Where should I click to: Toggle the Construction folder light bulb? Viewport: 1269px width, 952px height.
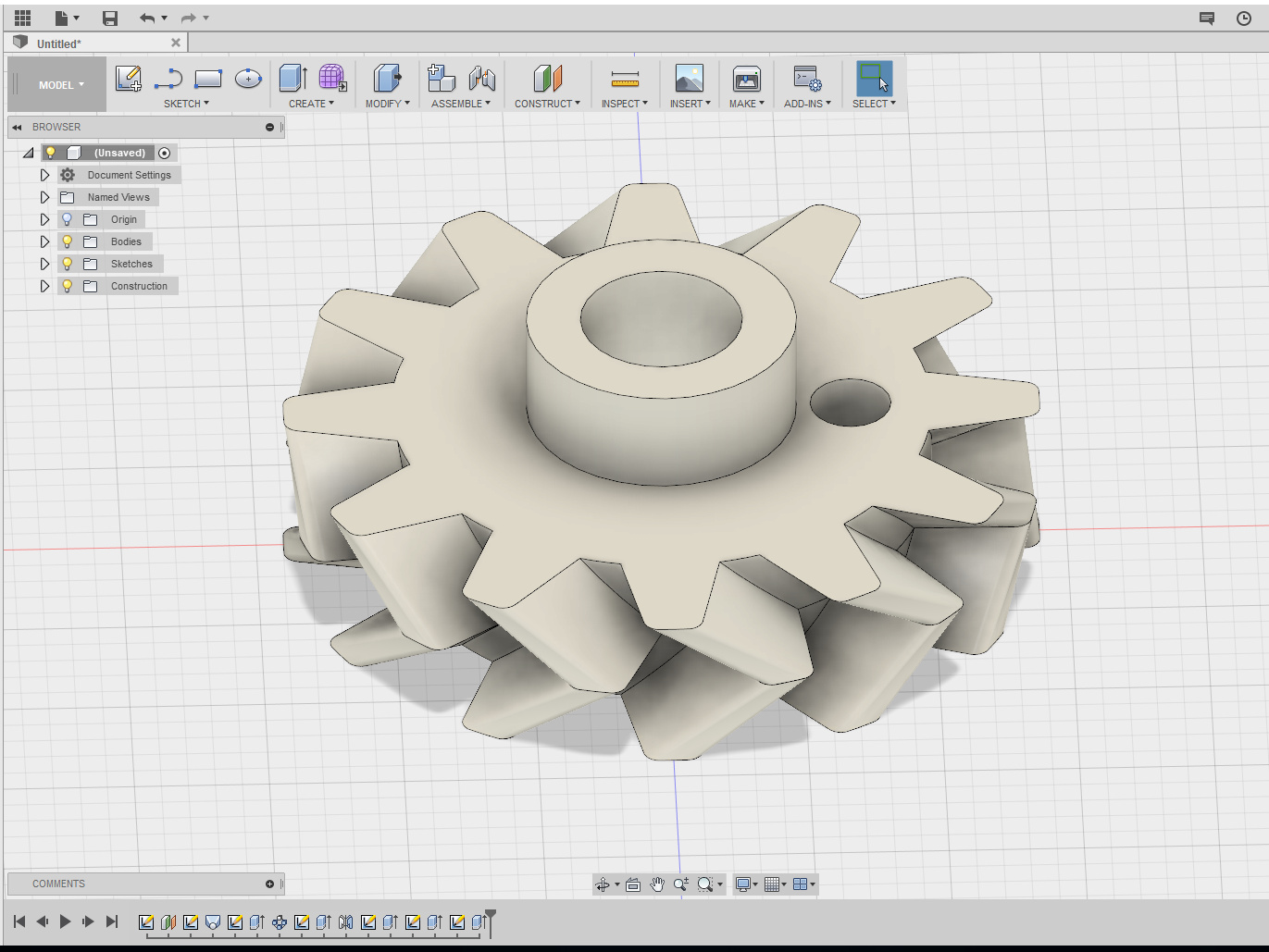[x=67, y=286]
